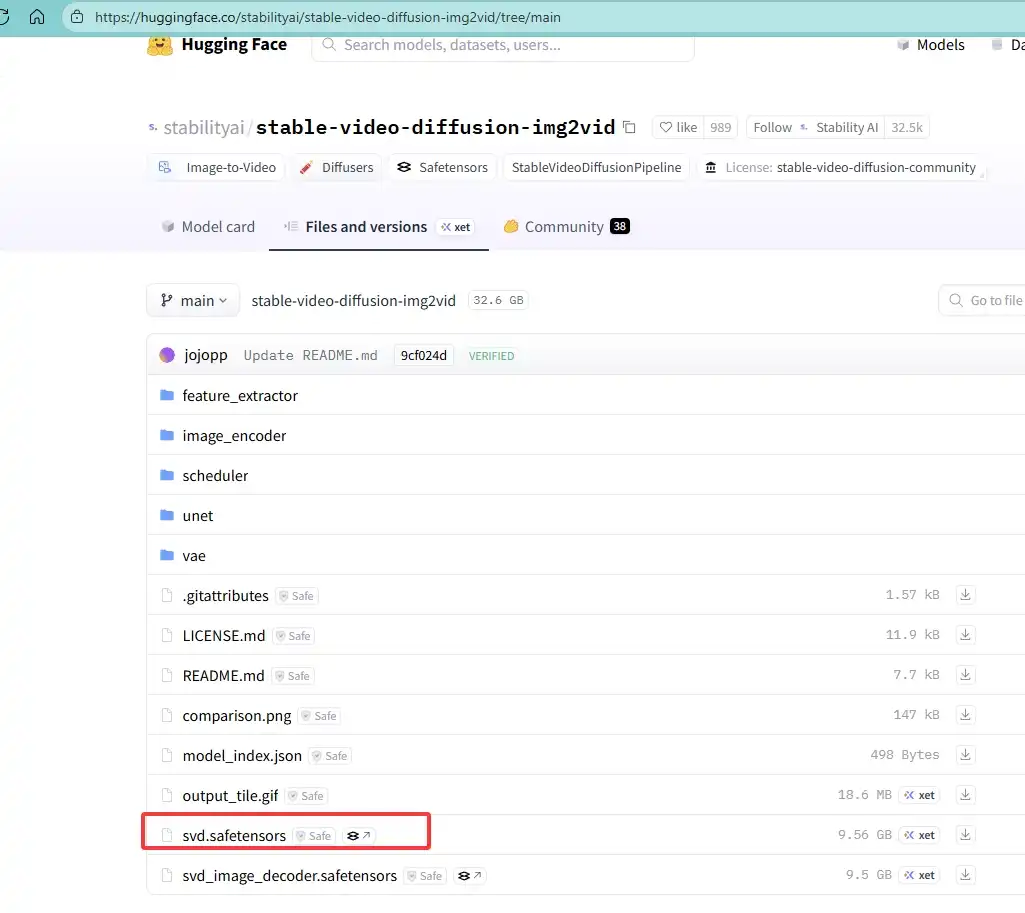Click the StableVideoDiffusionPipeline tag
Screen dimensions: 1025x913
coord(596,167)
